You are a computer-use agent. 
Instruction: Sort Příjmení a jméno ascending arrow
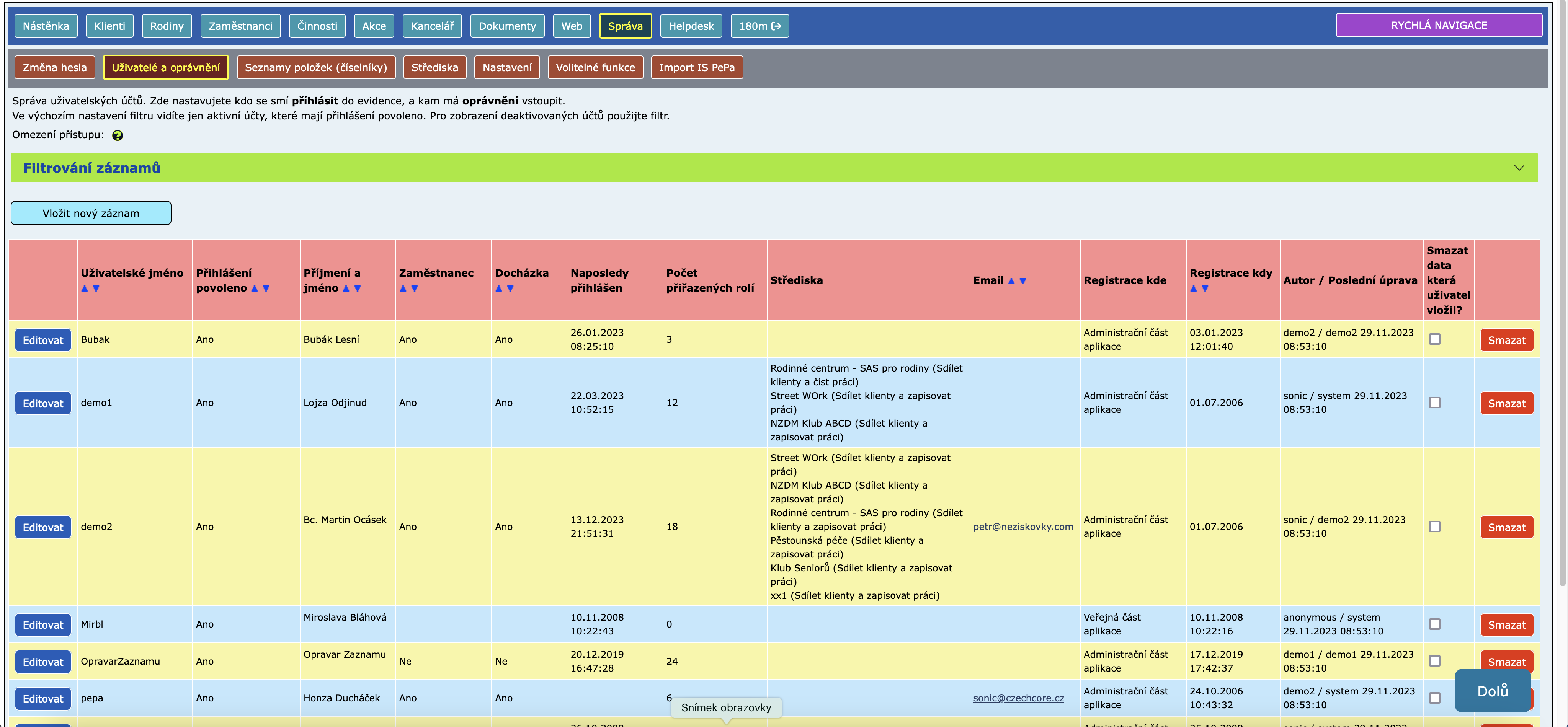(x=346, y=289)
